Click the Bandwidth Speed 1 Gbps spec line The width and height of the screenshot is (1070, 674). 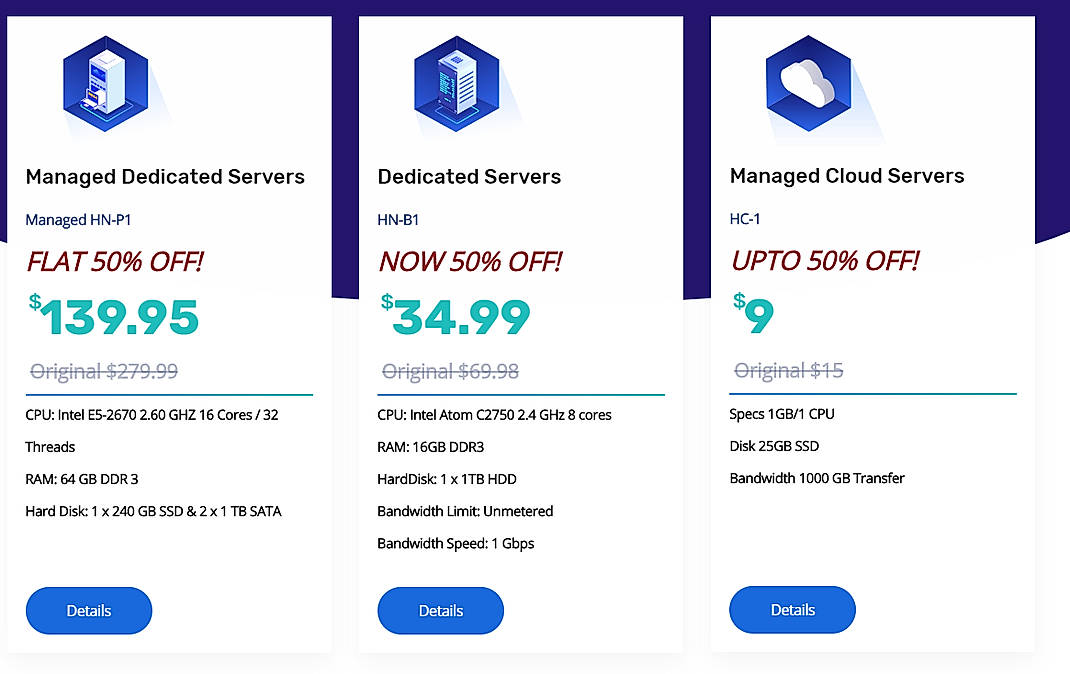tap(455, 543)
